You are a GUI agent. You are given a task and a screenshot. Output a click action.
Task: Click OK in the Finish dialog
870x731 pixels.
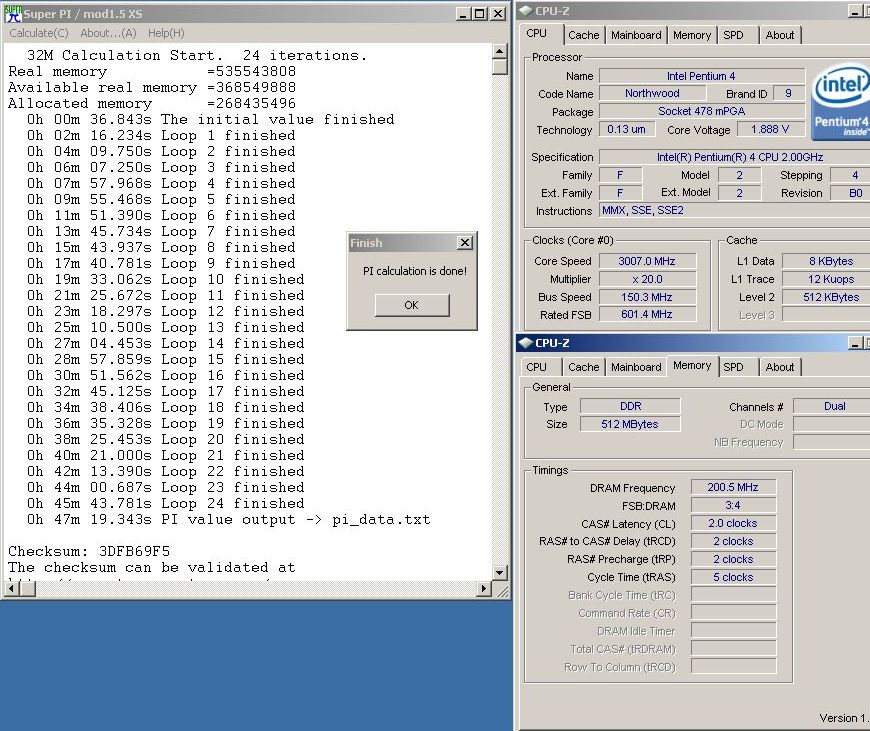click(x=412, y=305)
